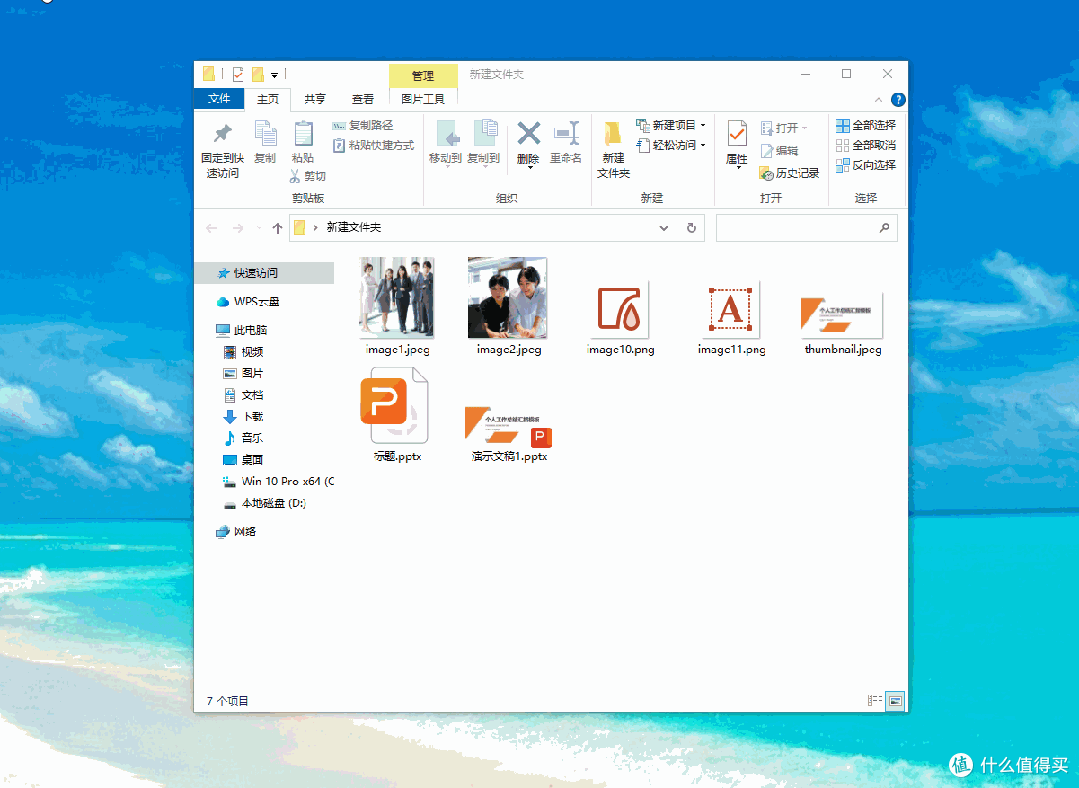Switch to Large icons view in status bar
Screen dimensions: 1079x788
pos(895,701)
